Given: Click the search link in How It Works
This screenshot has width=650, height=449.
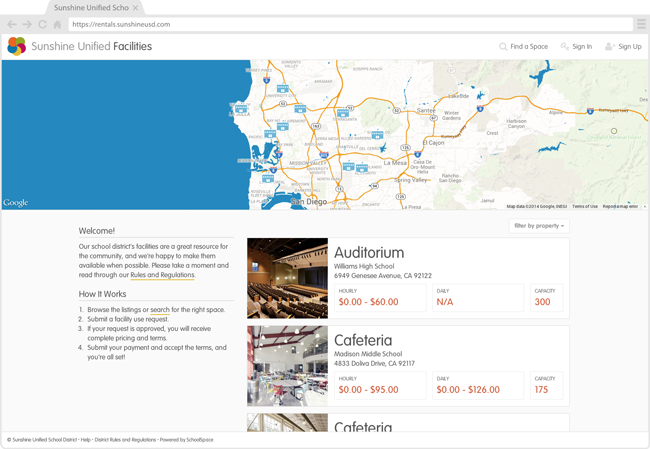Looking at the screenshot, I should coord(160,310).
